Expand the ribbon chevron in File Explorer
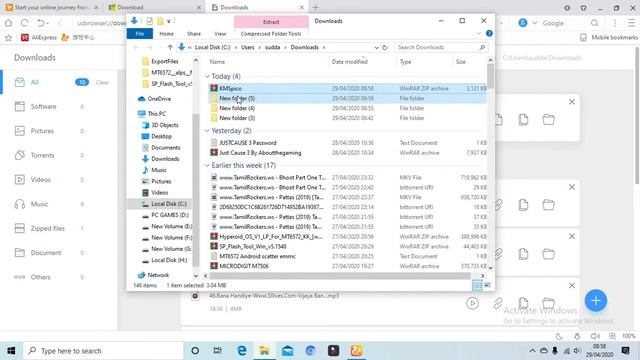 point(479,33)
